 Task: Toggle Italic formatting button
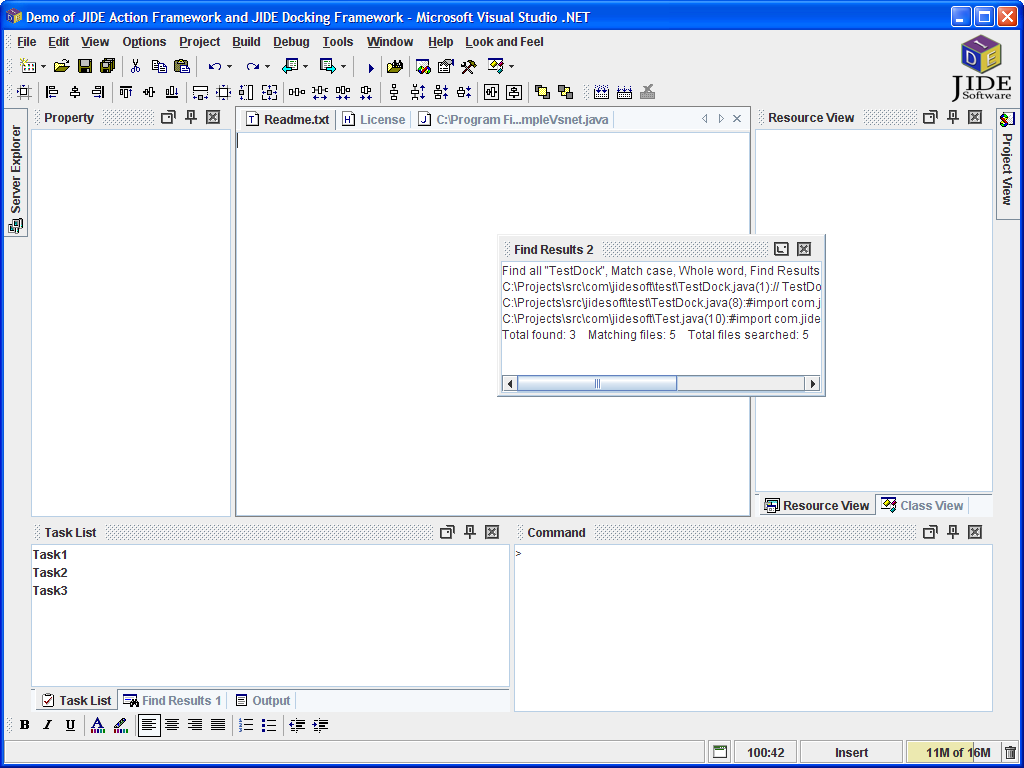[48, 725]
